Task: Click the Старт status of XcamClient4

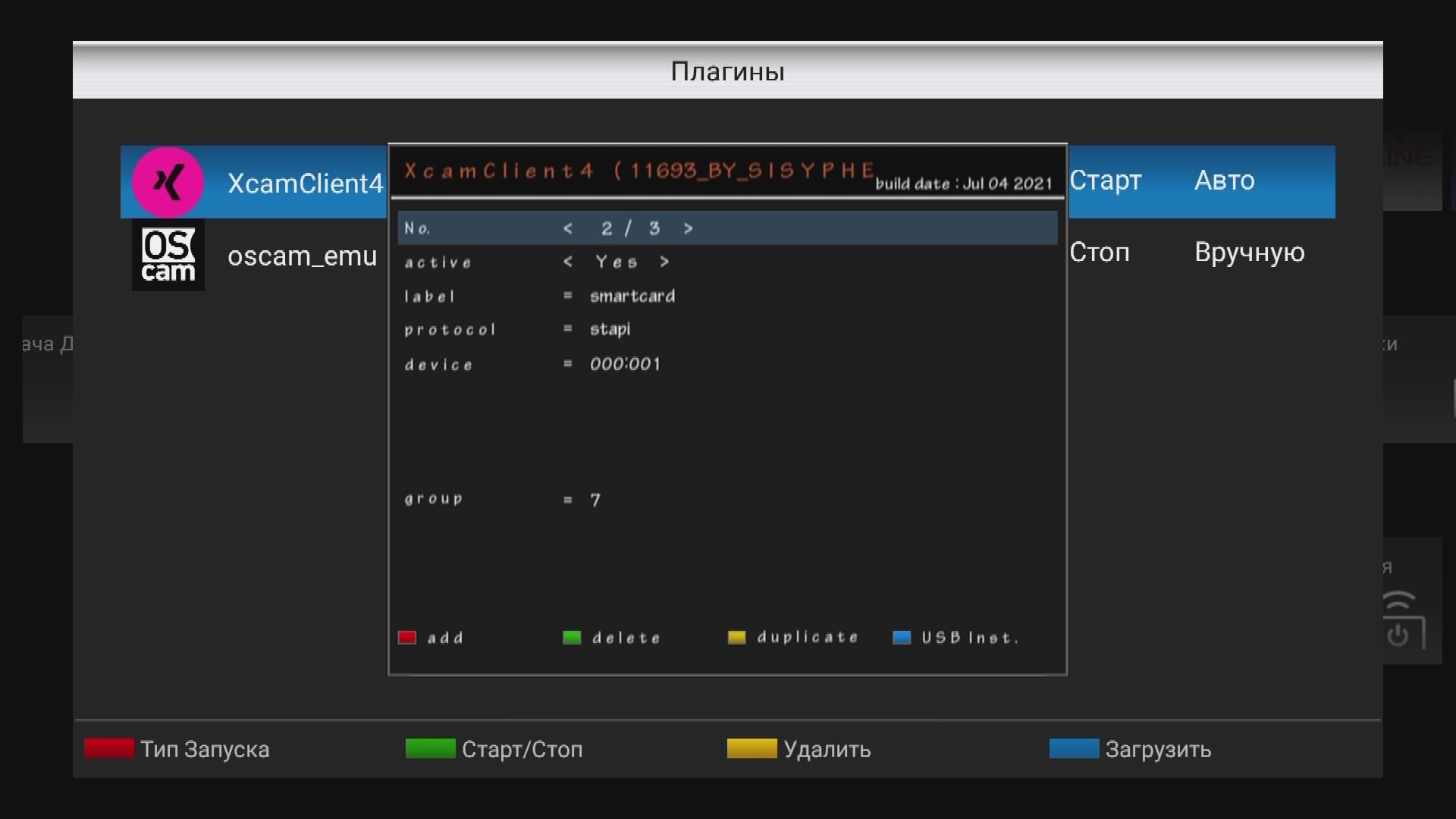Action: (x=1105, y=180)
